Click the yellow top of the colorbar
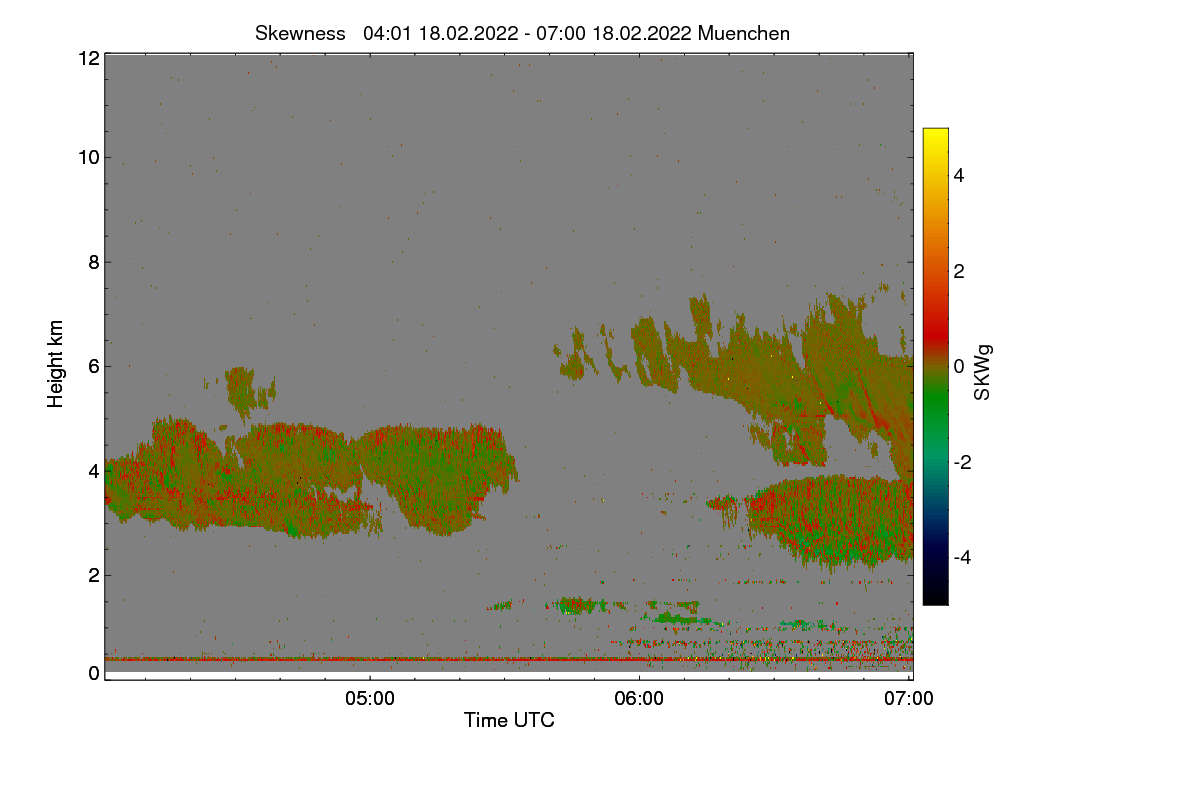Image resolution: width=1200 pixels, height=800 pixels. click(935, 137)
